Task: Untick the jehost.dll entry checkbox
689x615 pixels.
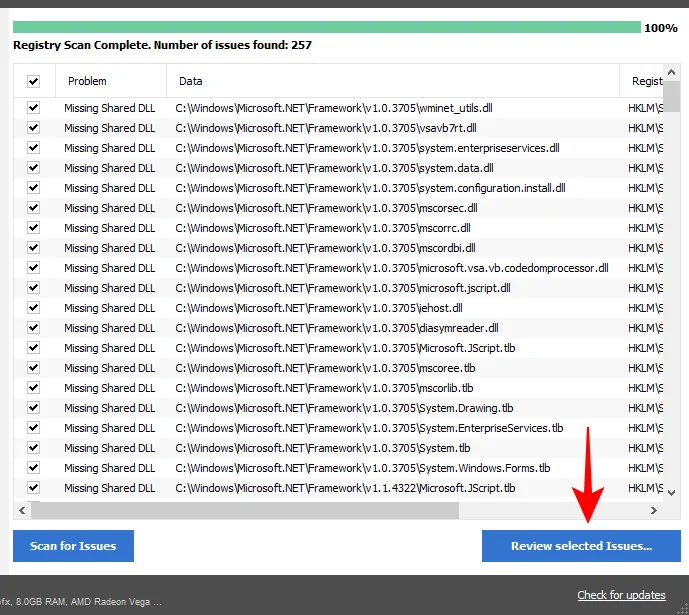Action: 34,308
